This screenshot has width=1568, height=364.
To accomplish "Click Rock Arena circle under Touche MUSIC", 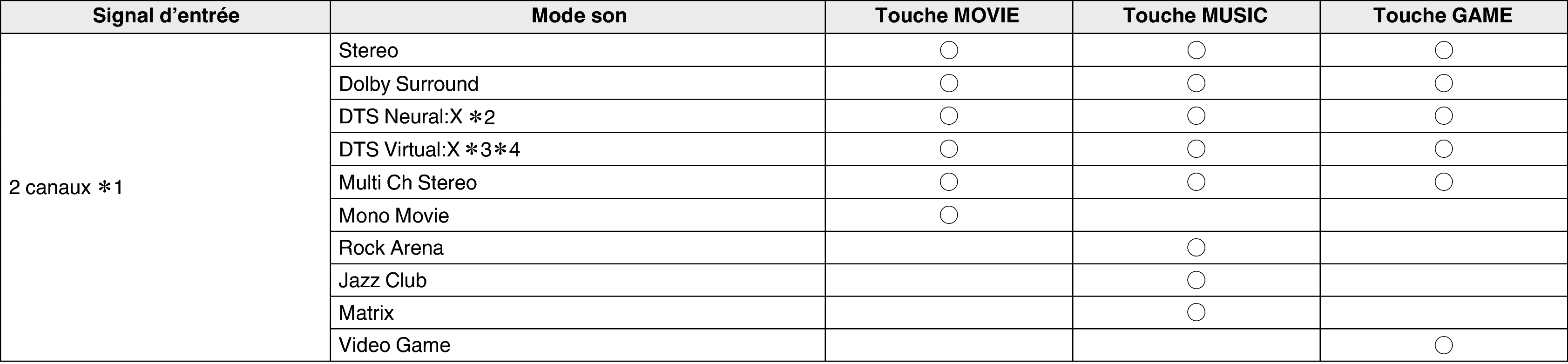I will 1196,248.
